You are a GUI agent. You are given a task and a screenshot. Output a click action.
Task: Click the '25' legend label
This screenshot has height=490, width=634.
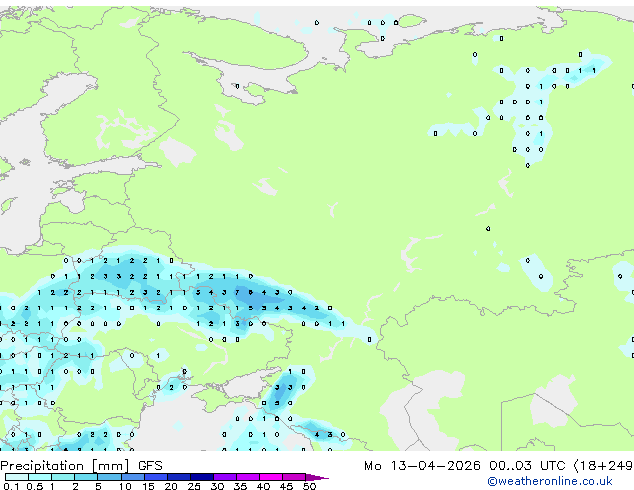194,486
